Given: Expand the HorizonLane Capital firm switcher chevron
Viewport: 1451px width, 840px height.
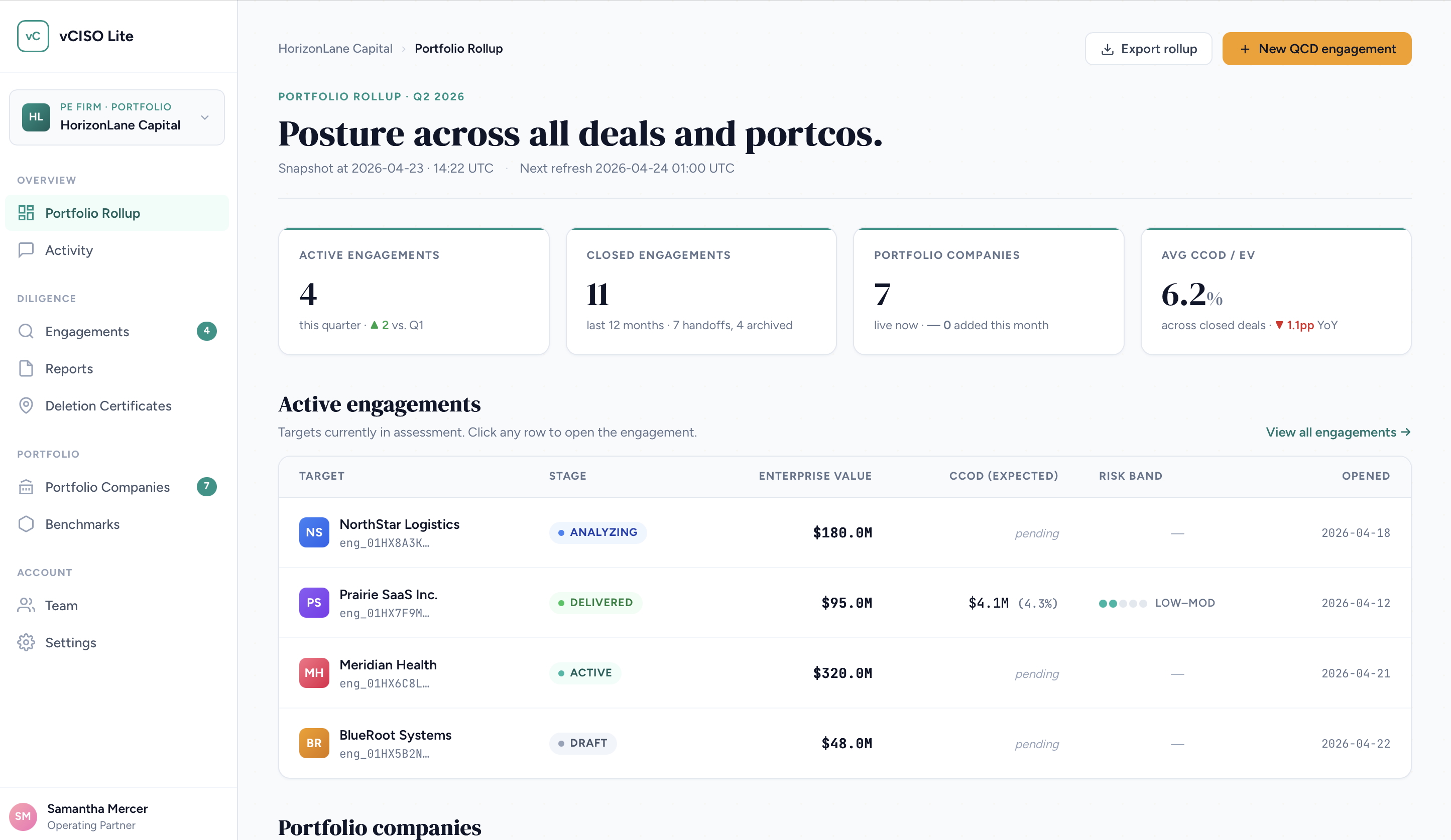Looking at the screenshot, I should (x=204, y=117).
